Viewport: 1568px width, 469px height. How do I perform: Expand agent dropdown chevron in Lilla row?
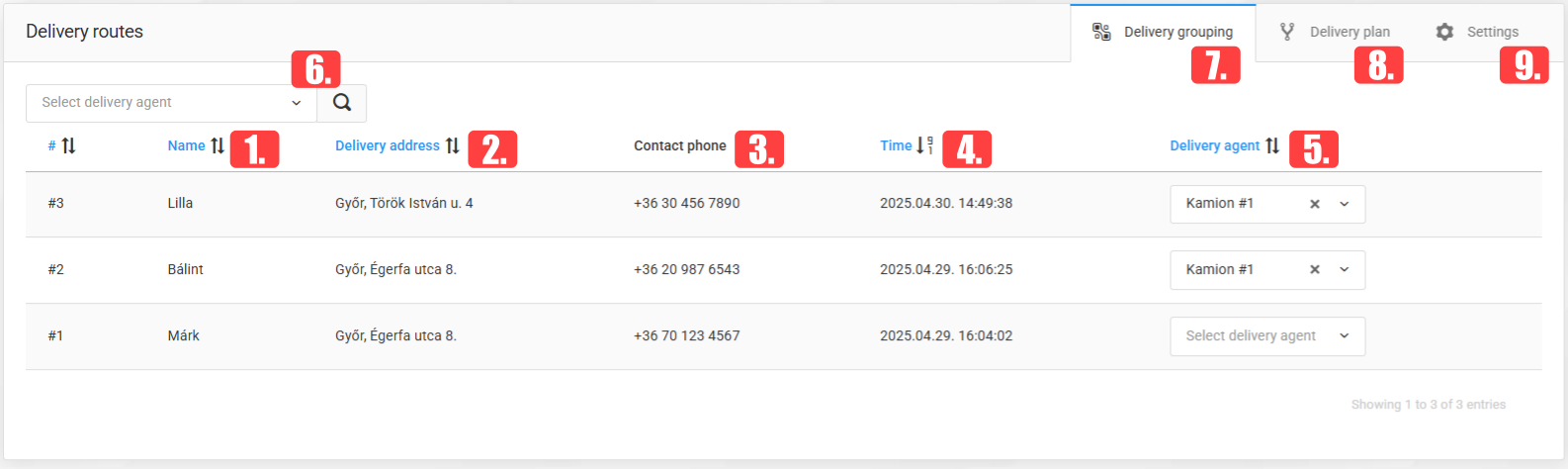point(1345,204)
